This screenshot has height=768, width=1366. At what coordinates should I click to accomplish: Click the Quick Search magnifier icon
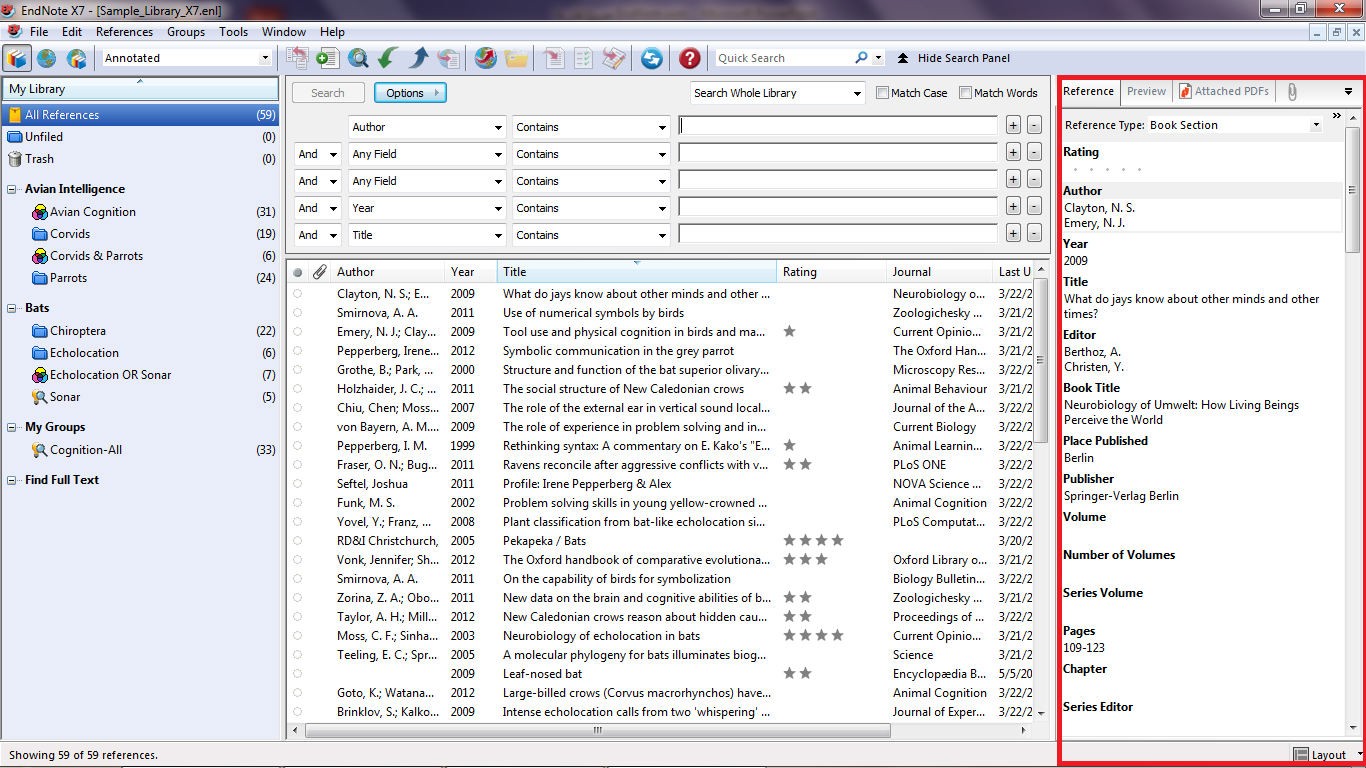click(x=861, y=58)
